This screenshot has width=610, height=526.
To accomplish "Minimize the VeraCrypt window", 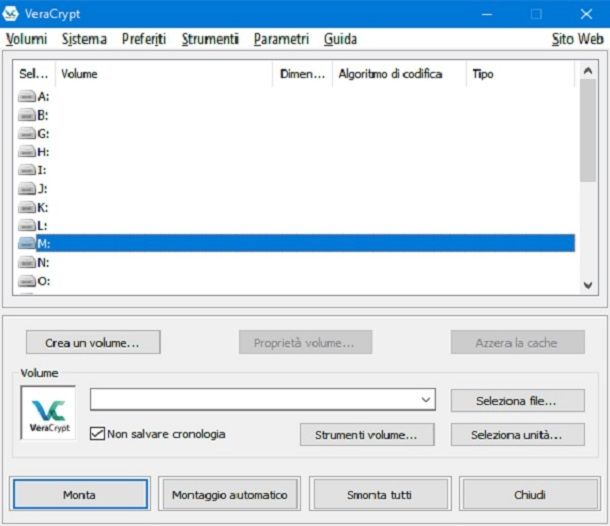I will point(487,14).
